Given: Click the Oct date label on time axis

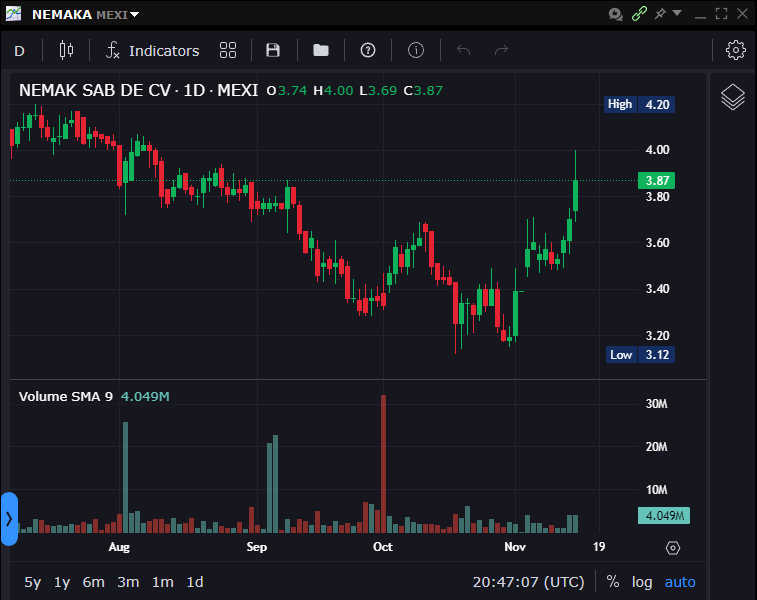Looking at the screenshot, I should (x=383, y=547).
